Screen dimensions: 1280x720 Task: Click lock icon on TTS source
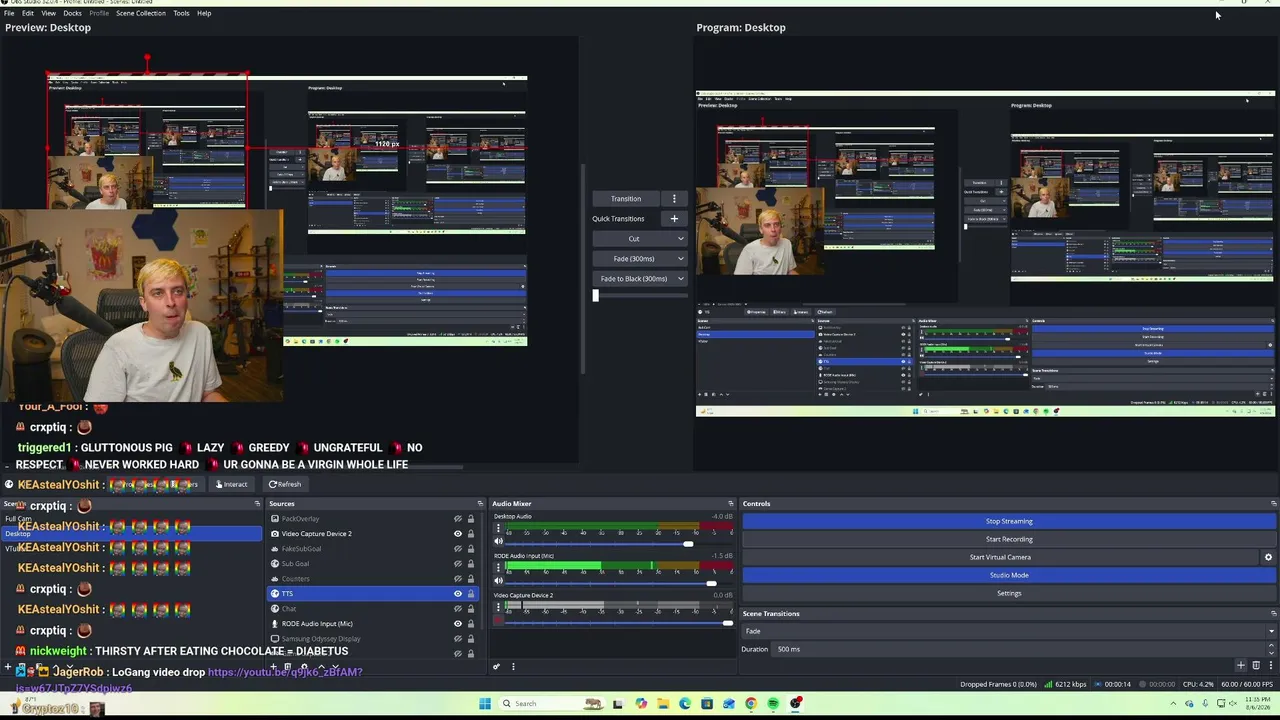tap(470, 594)
